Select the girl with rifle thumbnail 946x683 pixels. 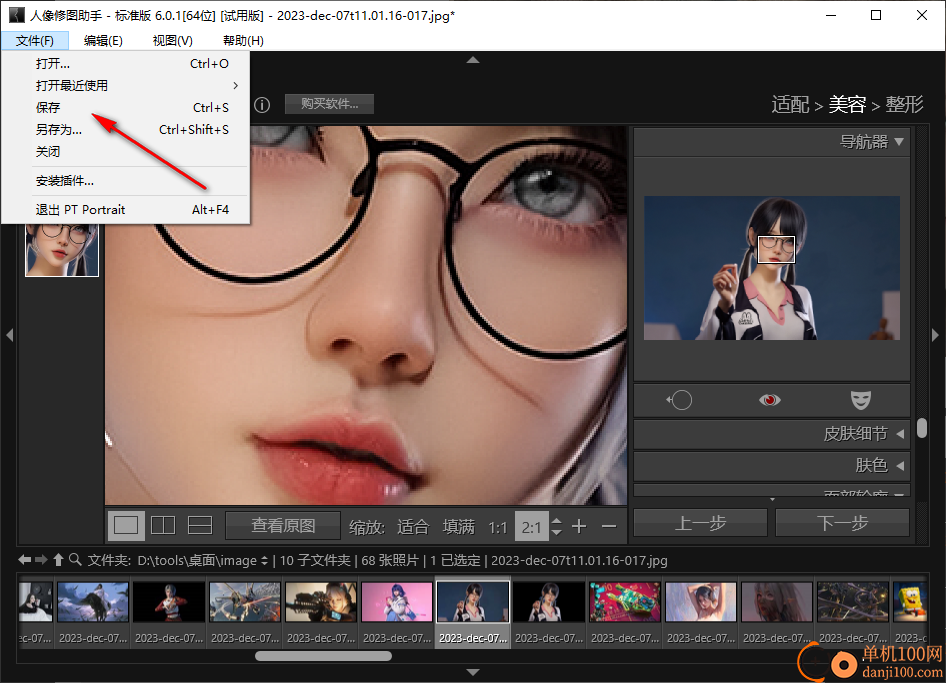click(321, 602)
